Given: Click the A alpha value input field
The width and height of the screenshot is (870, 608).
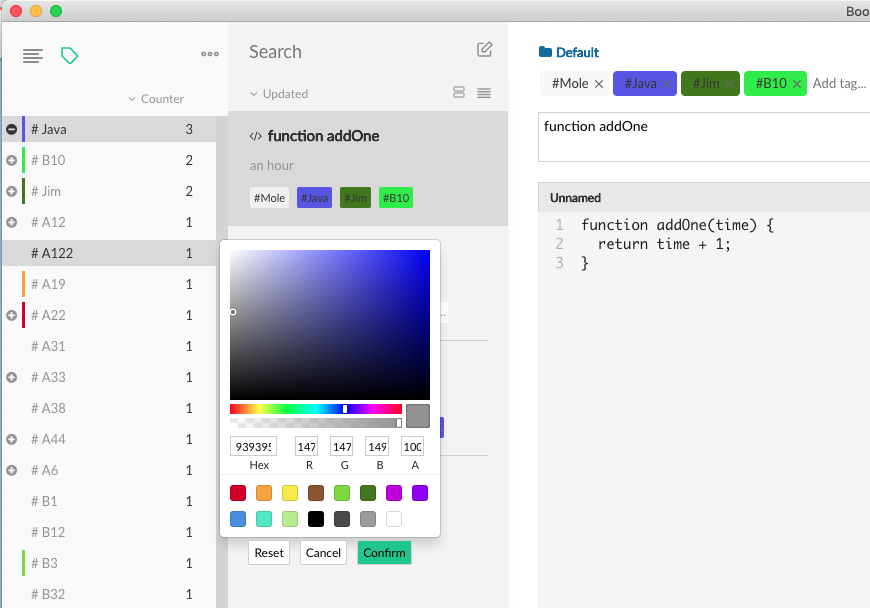Looking at the screenshot, I should (412, 447).
